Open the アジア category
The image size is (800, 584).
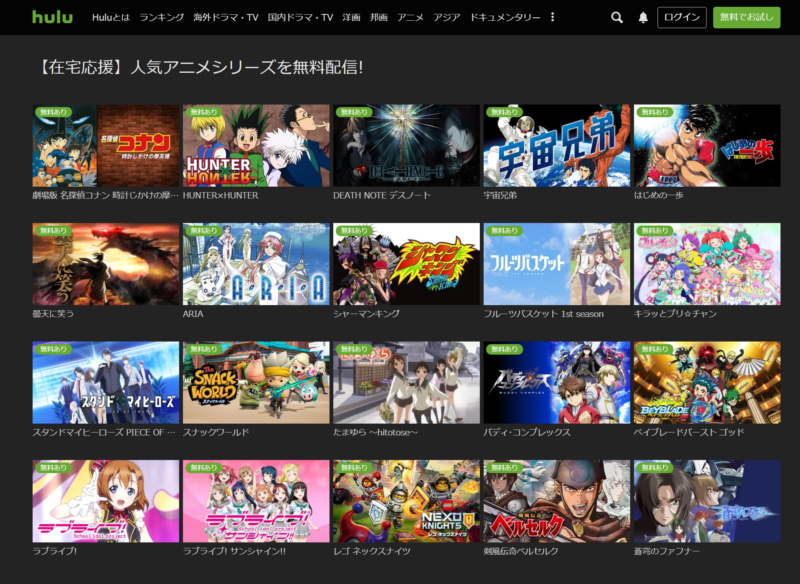coord(446,17)
